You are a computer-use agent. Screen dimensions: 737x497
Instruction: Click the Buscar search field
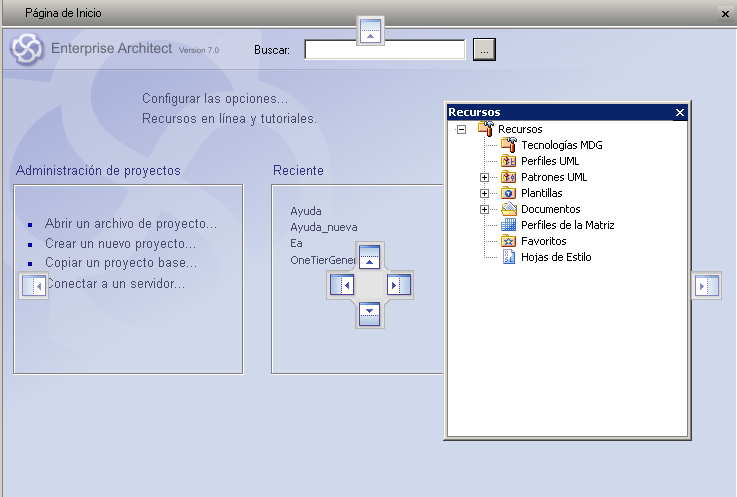(x=384, y=50)
